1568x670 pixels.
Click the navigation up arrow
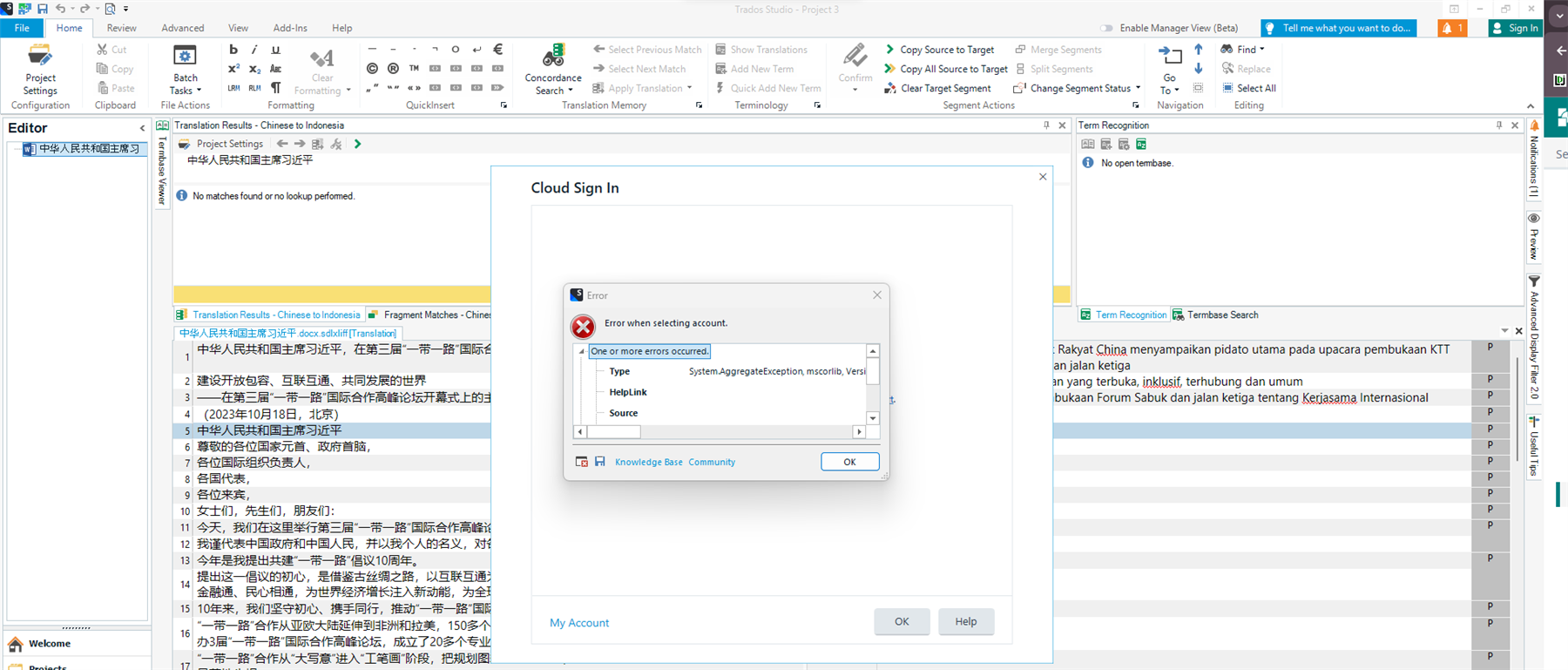click(x=1199, y=50)
